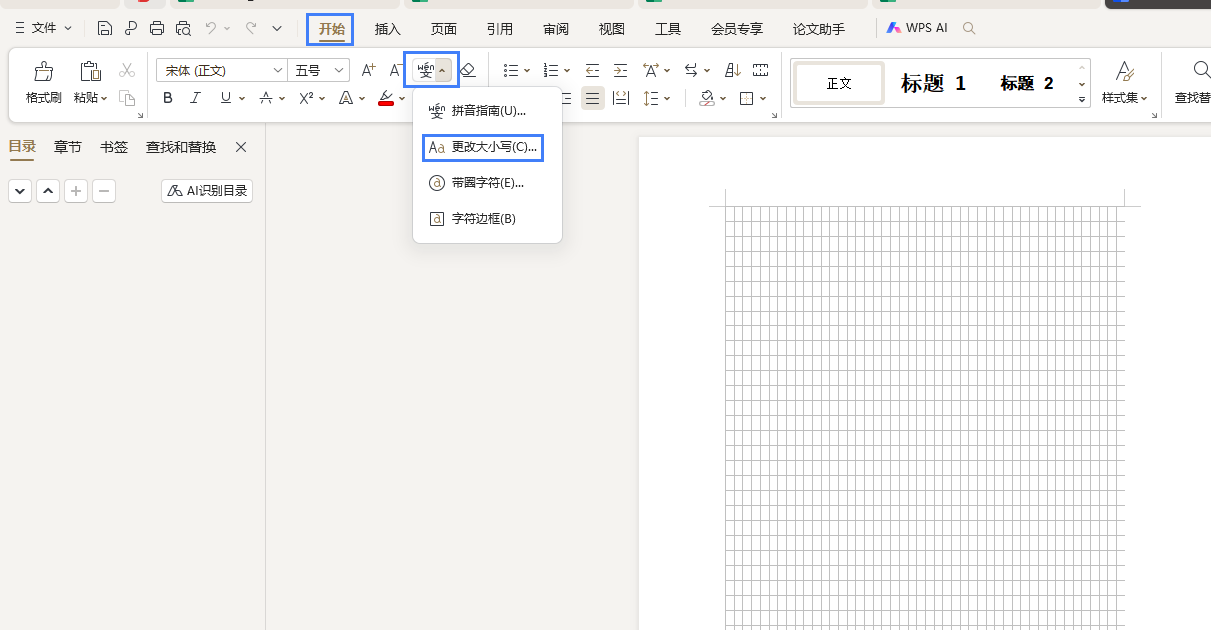Select 字符边框(B) menu item
Viewport: 1211px width, 630px height.
tap(487, 219)
